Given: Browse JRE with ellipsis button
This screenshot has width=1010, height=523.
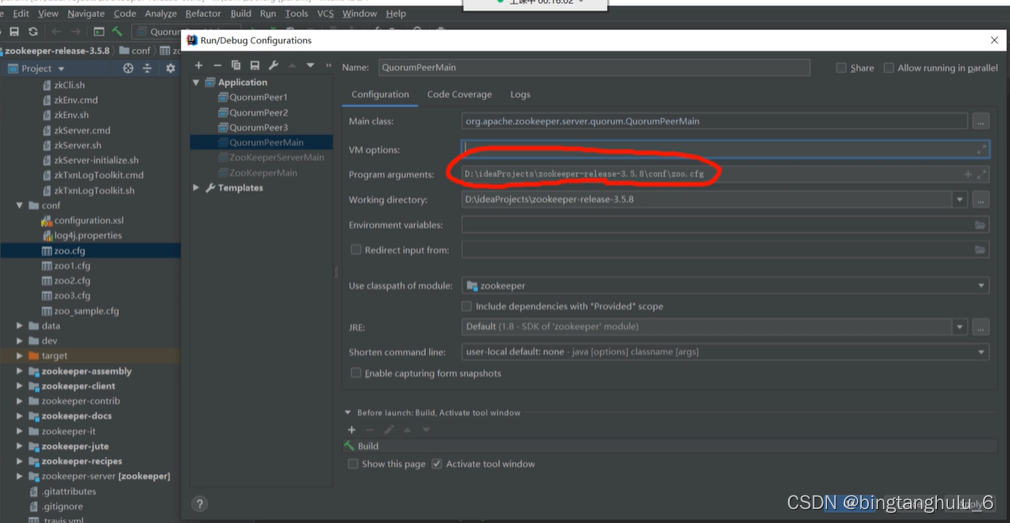Looking at the screenshot, I should click(980, 327).
